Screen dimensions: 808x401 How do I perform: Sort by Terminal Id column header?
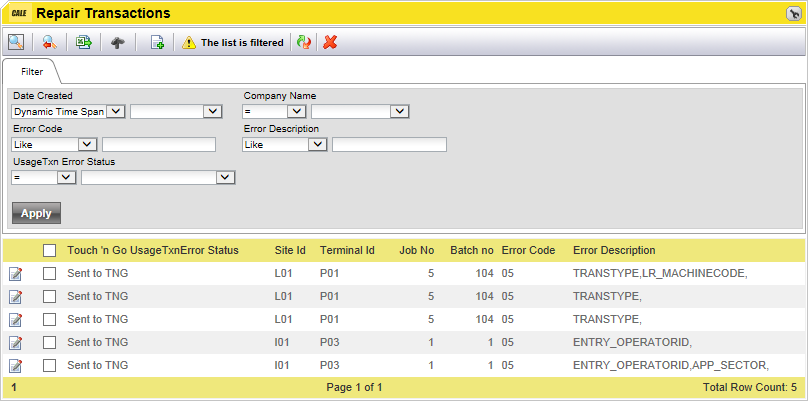coord(347,250)
